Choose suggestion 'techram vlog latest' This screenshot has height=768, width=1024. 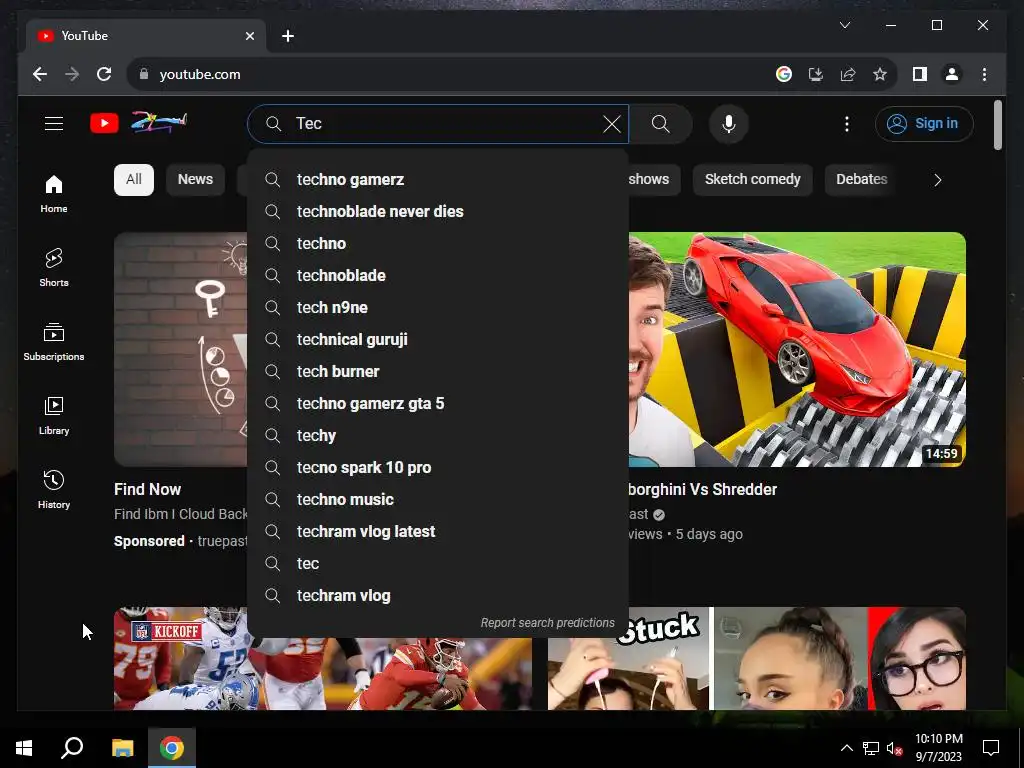click(438, 532)
